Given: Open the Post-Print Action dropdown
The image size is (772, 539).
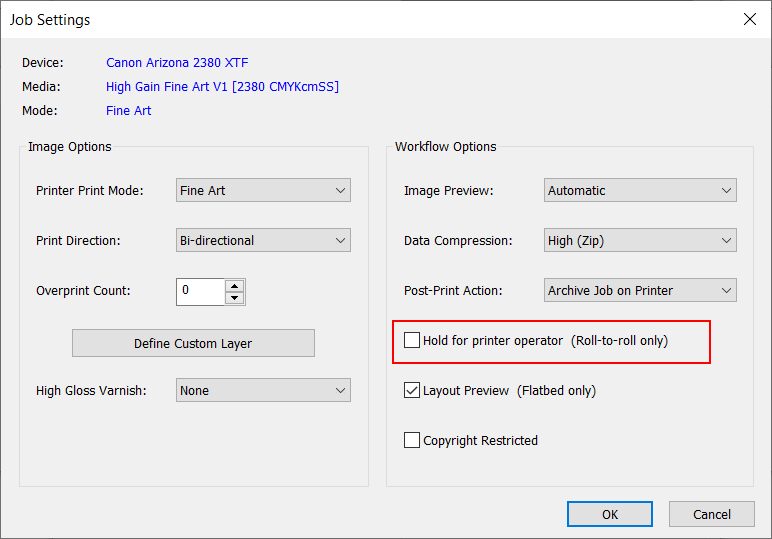Looking at the screenshot, I should tap(640, 290).
